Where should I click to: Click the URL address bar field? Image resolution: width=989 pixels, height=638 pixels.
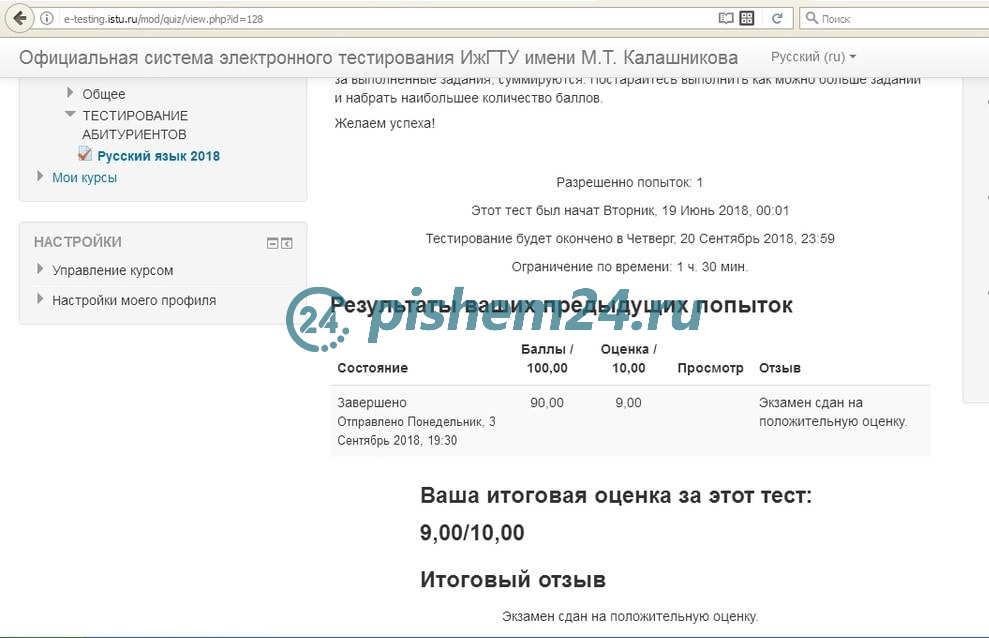pyautogui.click(x=380, y=18)
